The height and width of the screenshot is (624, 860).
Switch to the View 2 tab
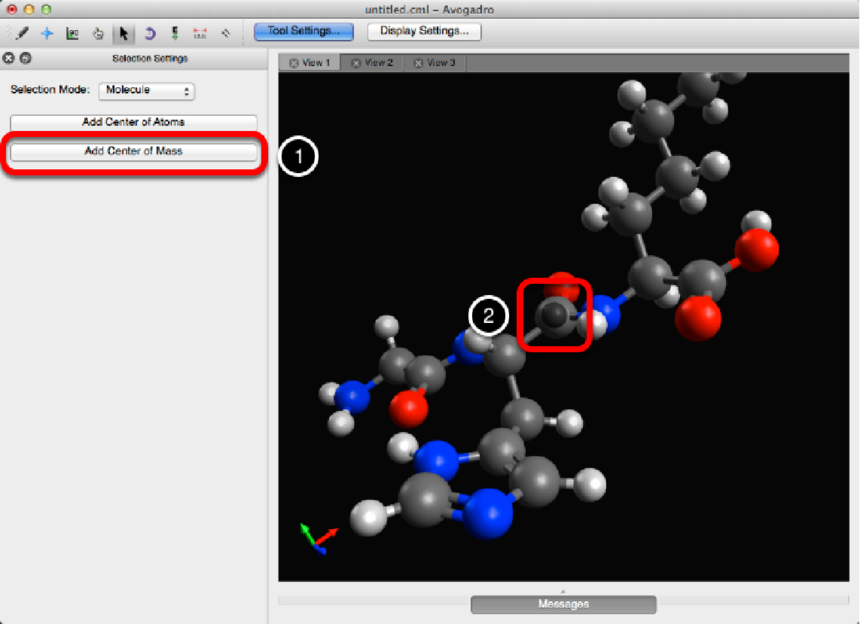[x=377, y=63]
